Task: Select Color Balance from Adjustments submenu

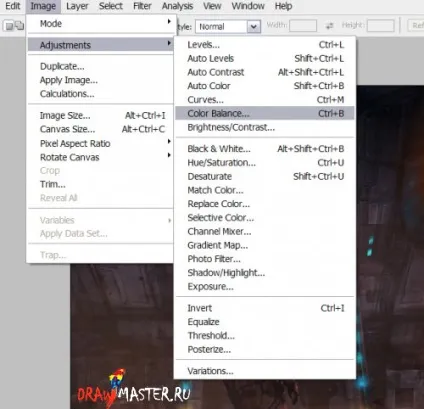Action: point(265,113)
